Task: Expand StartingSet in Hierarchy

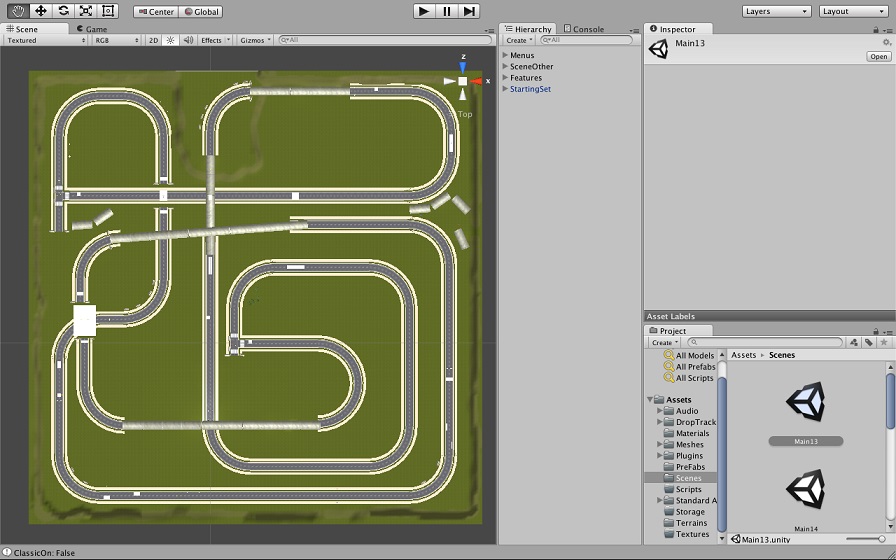Action: [505, 89]
